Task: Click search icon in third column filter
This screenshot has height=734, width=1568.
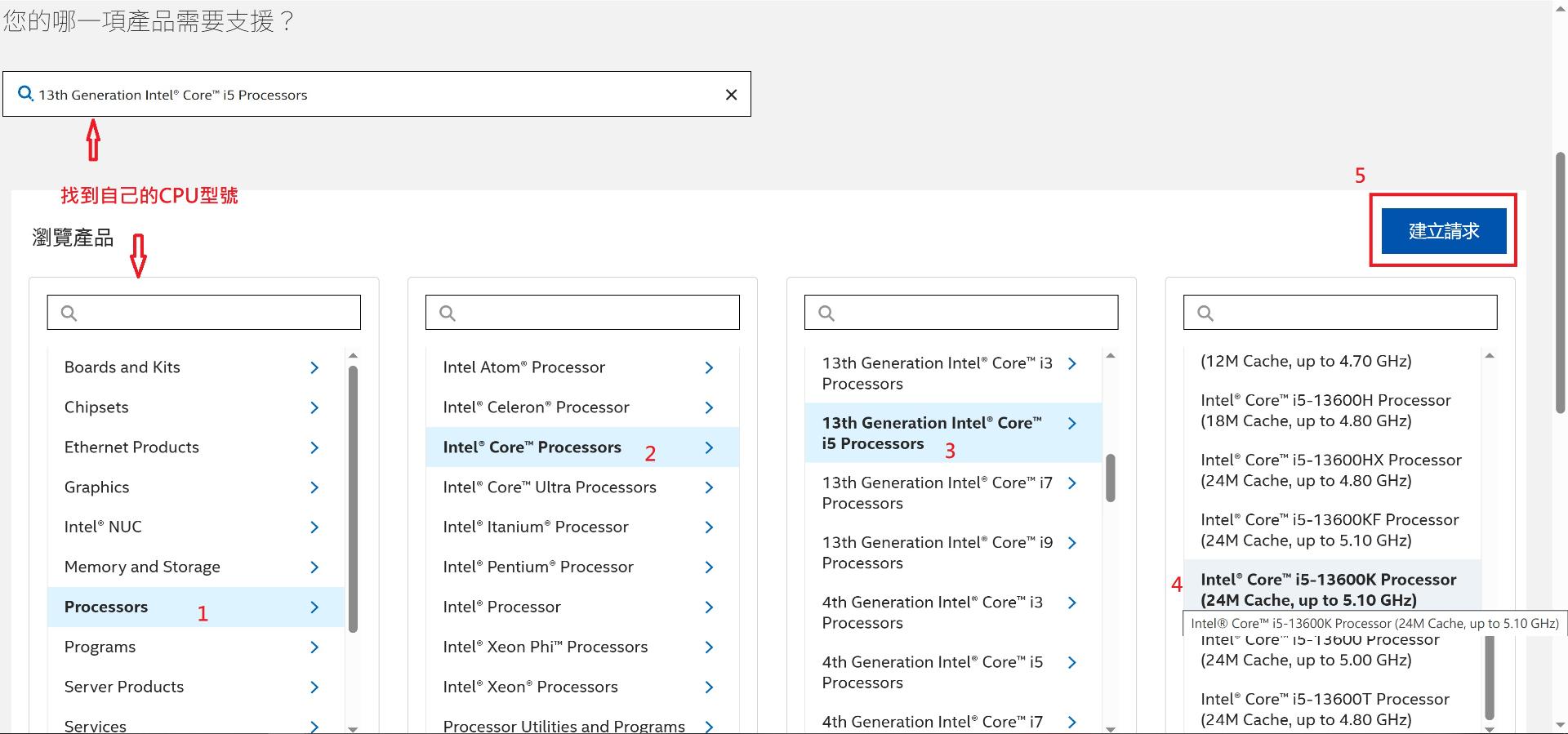Action: 826,313
